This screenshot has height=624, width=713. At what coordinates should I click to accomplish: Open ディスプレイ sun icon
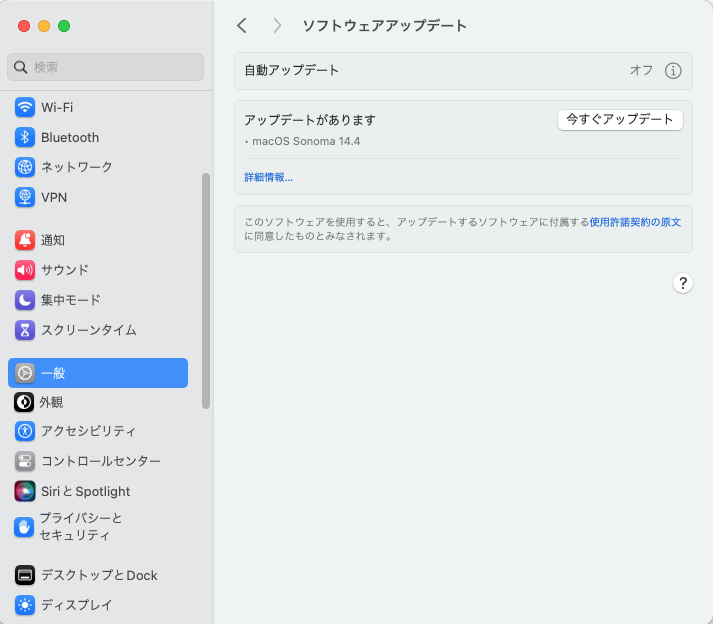25,605
